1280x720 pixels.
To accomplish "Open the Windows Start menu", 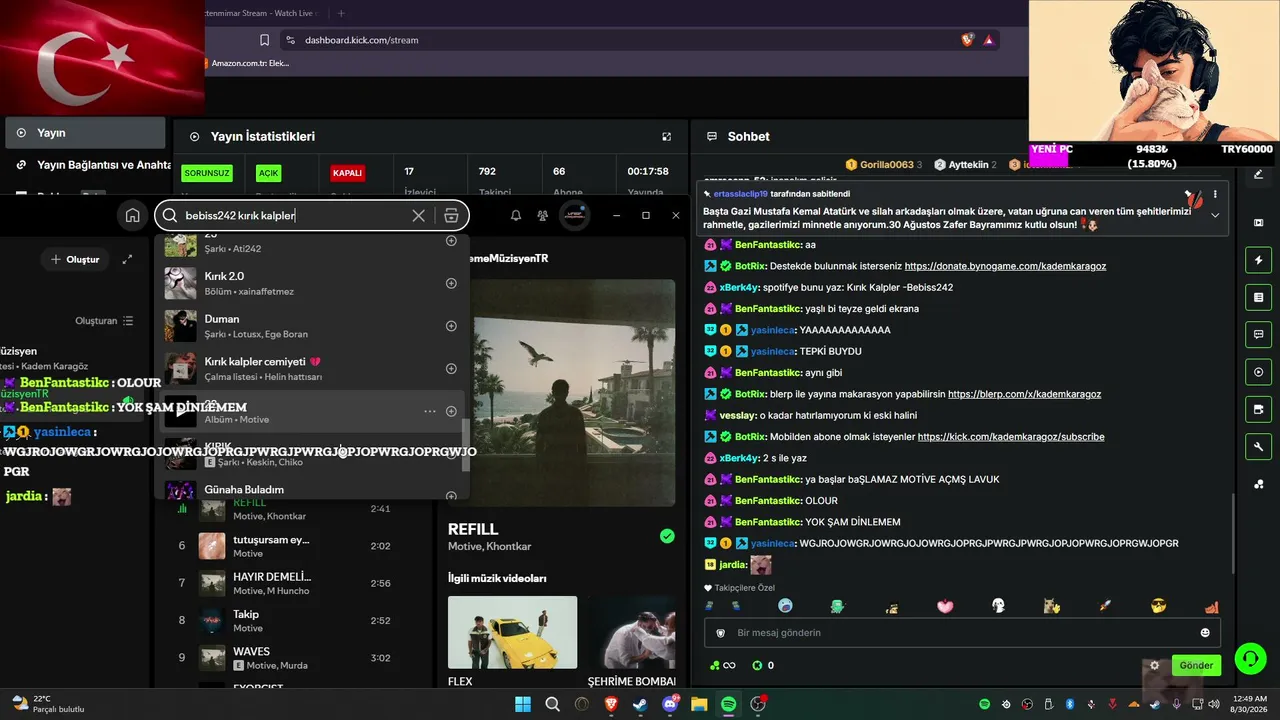I will coord(523,704).
